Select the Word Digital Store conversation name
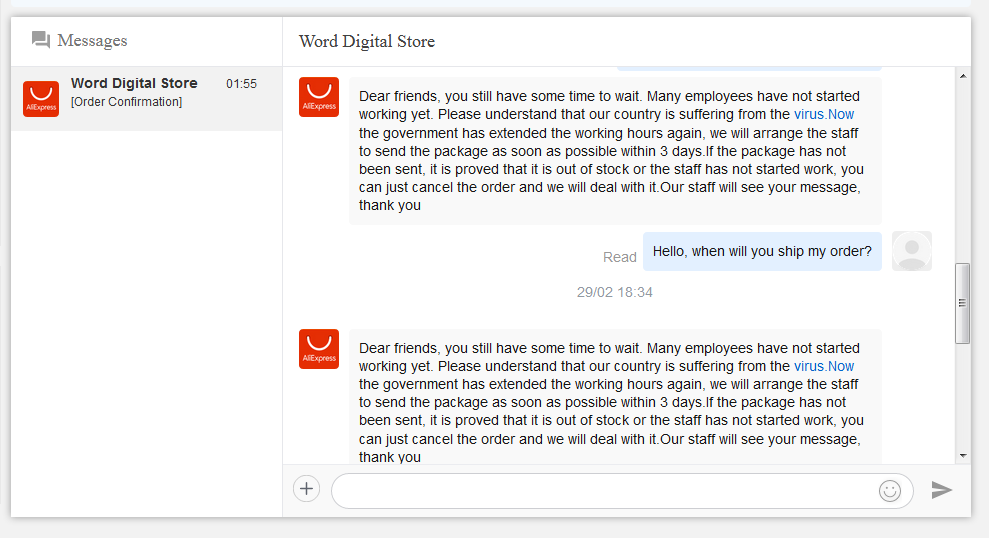The image size is (989, 538). click(x=134, y=83)
